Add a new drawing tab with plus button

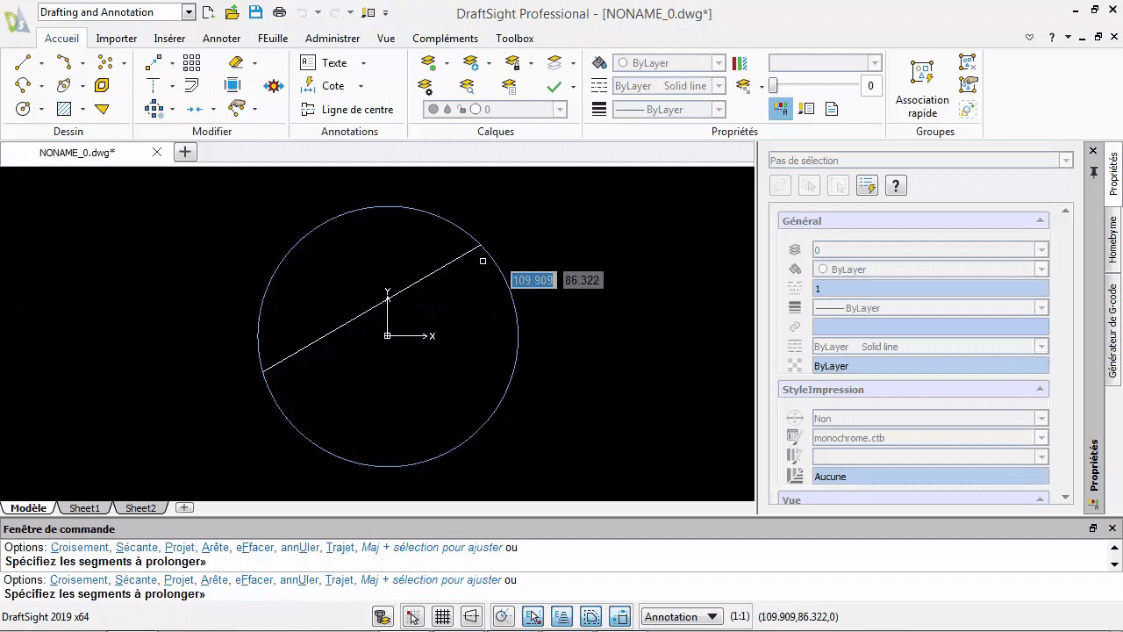[185, 152]
